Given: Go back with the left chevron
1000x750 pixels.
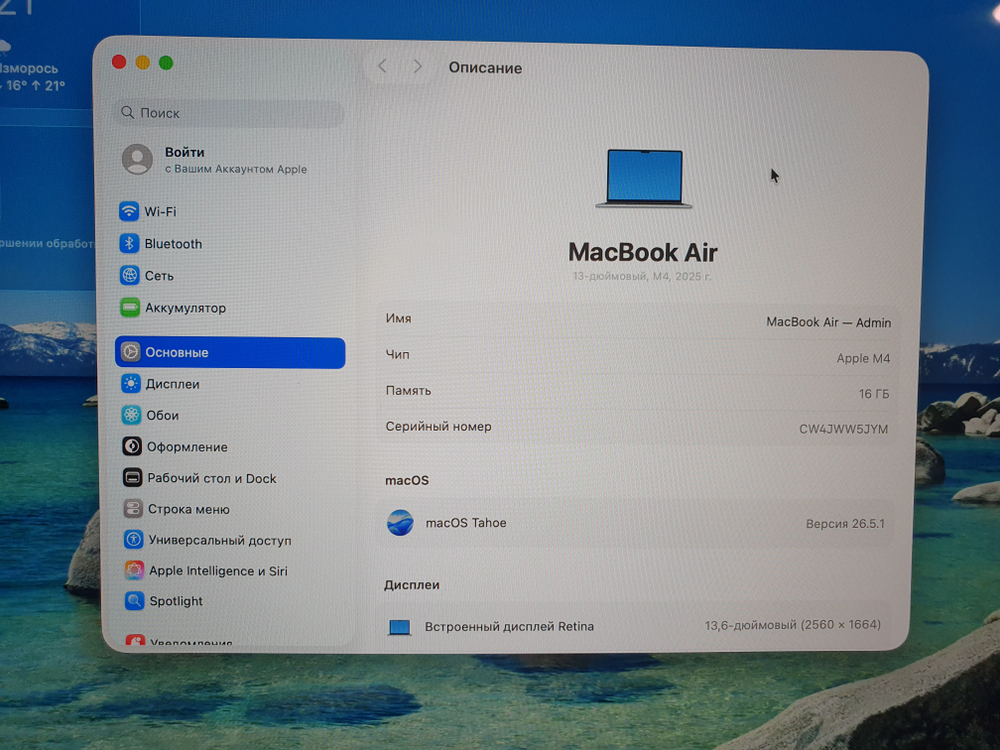Looking at the screenshot, I should coord(382,66).
